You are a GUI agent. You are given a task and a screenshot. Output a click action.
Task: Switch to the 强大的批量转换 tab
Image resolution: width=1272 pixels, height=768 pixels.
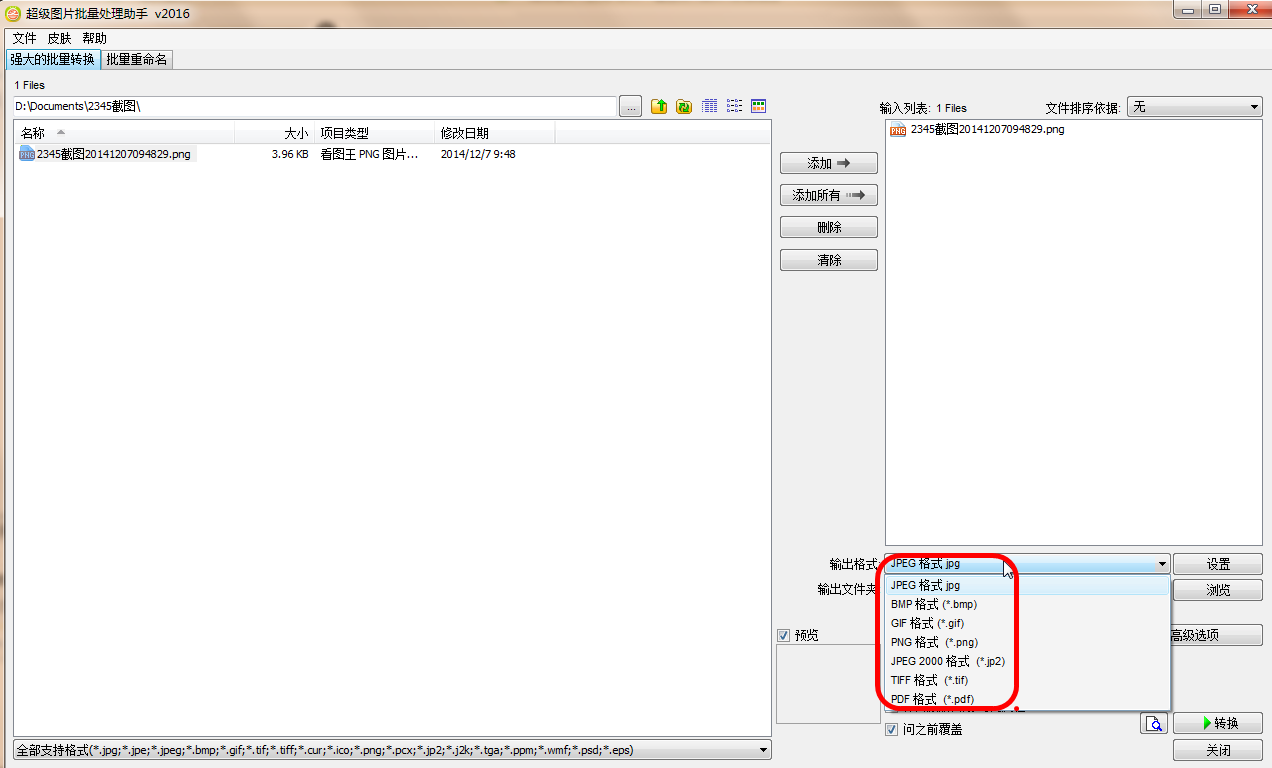[x=52, y=59]
